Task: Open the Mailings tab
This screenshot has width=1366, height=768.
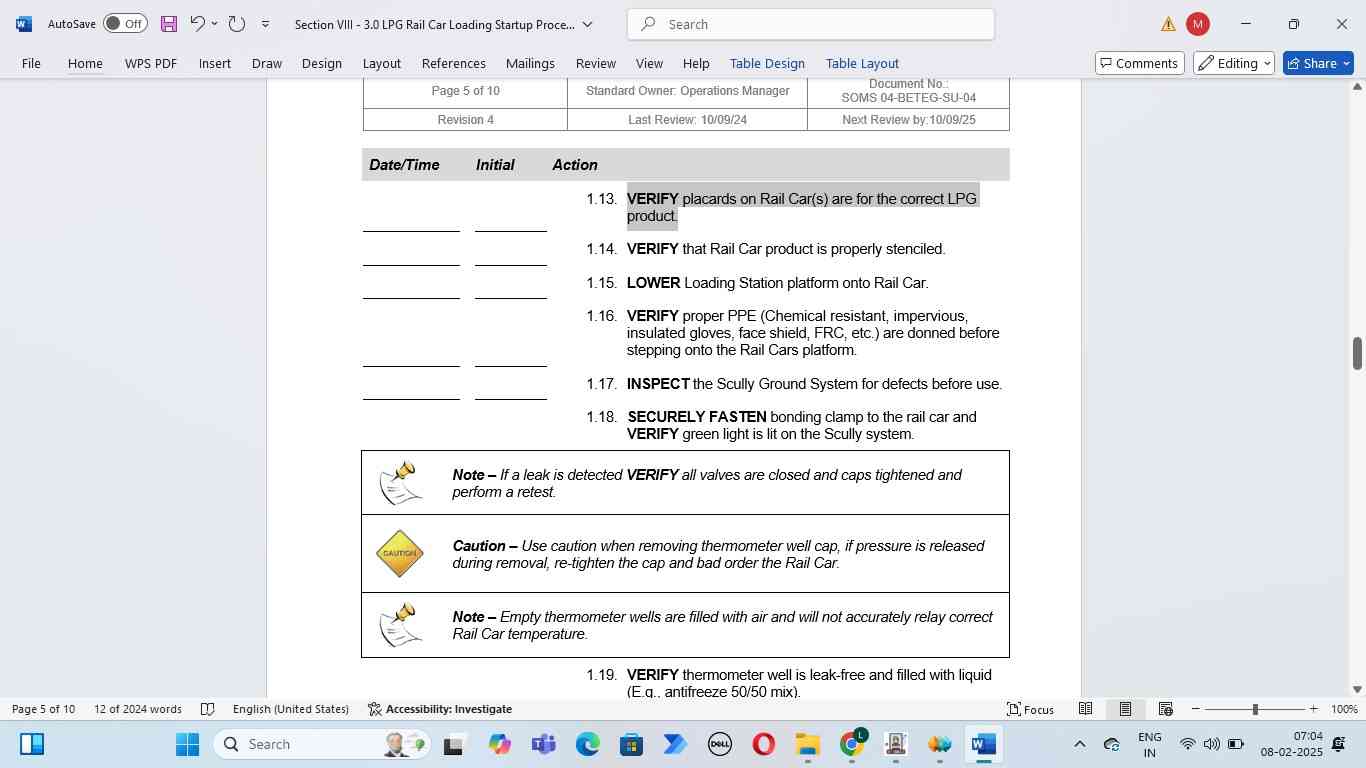Action: (x=530, y=63)
